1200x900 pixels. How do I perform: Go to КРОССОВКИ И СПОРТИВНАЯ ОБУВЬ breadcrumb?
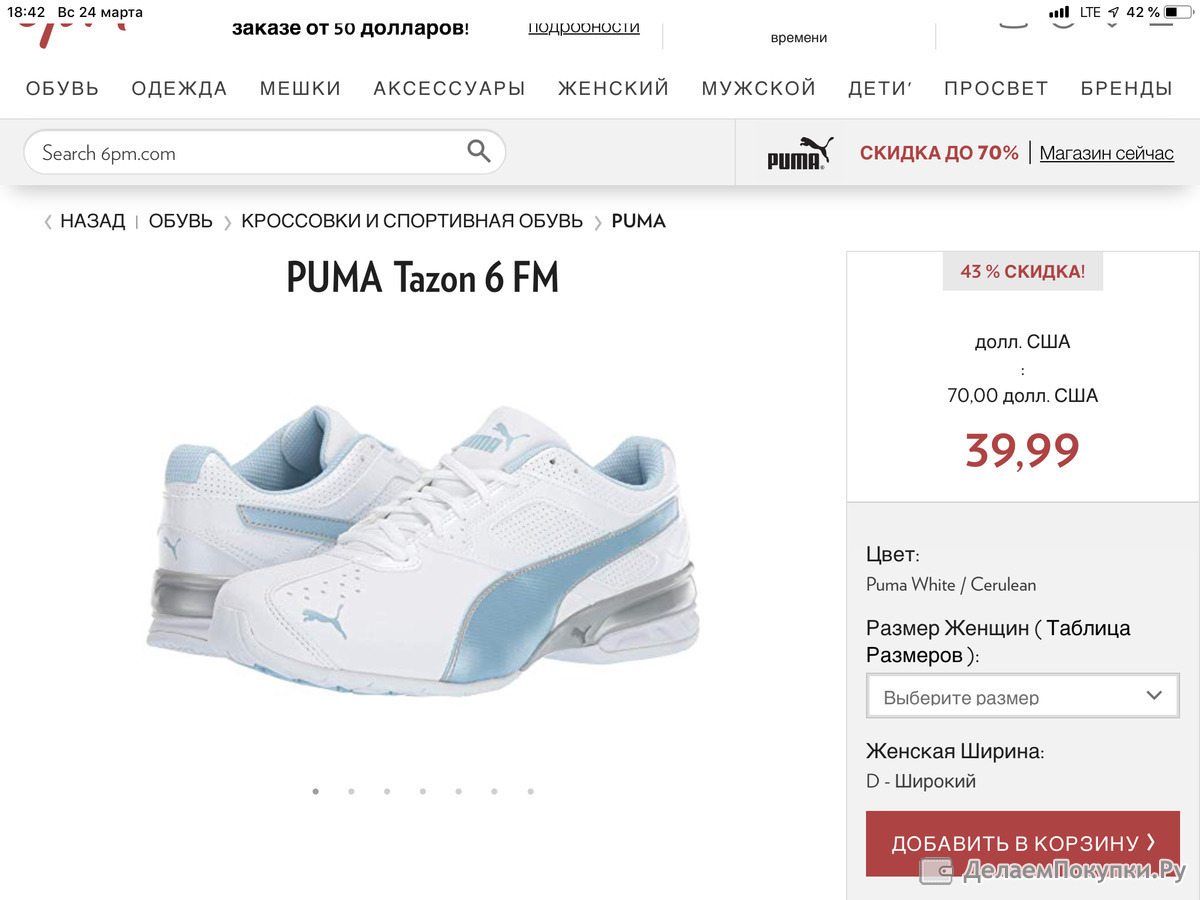click(x=412, y=221)
